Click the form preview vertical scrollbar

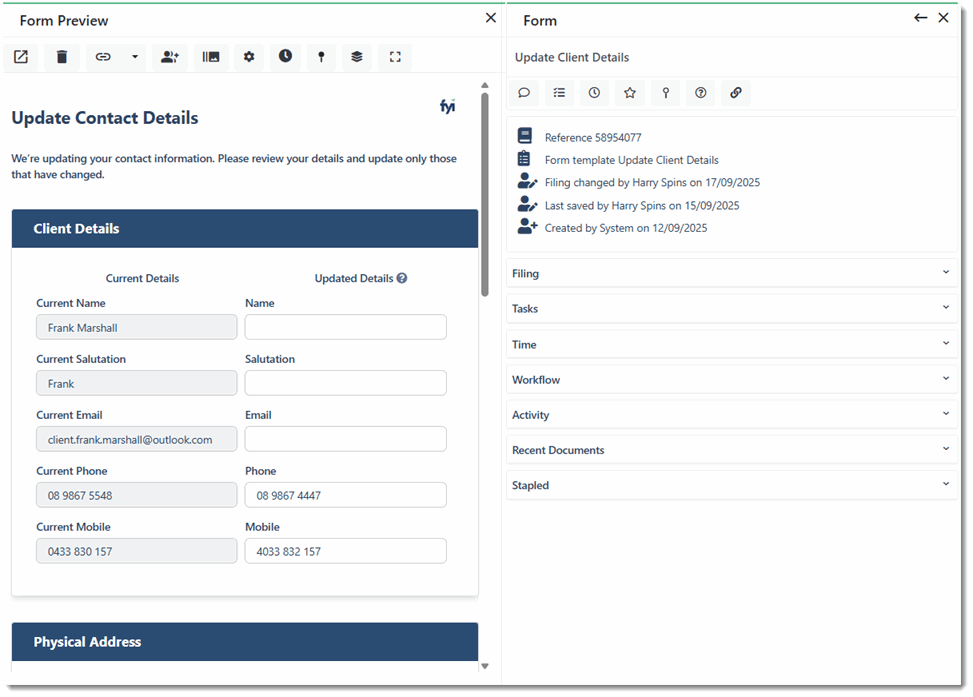(485, 194)
